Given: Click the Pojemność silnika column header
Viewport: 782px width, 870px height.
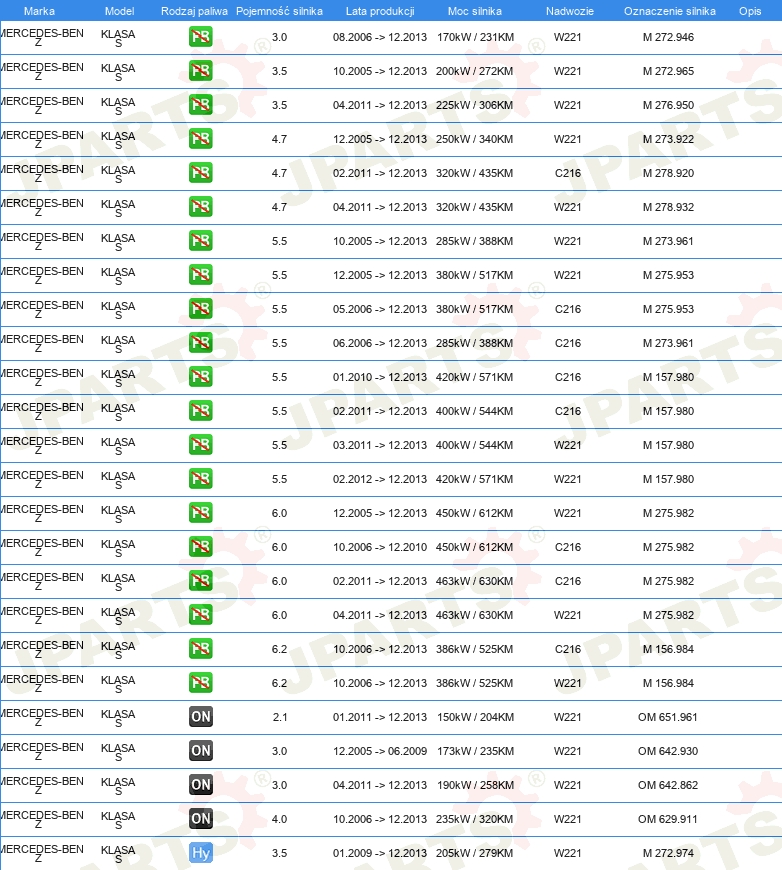Looking at the screenshot, I should [x=279, y=11].
